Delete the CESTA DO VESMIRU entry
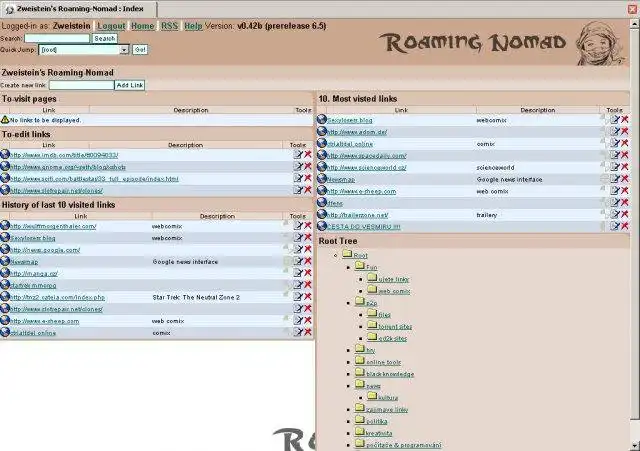The width and height of the screenshot is (640, 451). coord(624,226)
